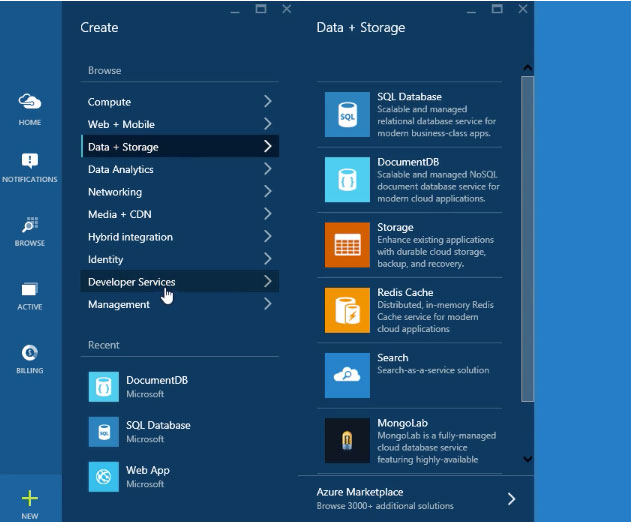Select the Management menu item

[179, 304]
